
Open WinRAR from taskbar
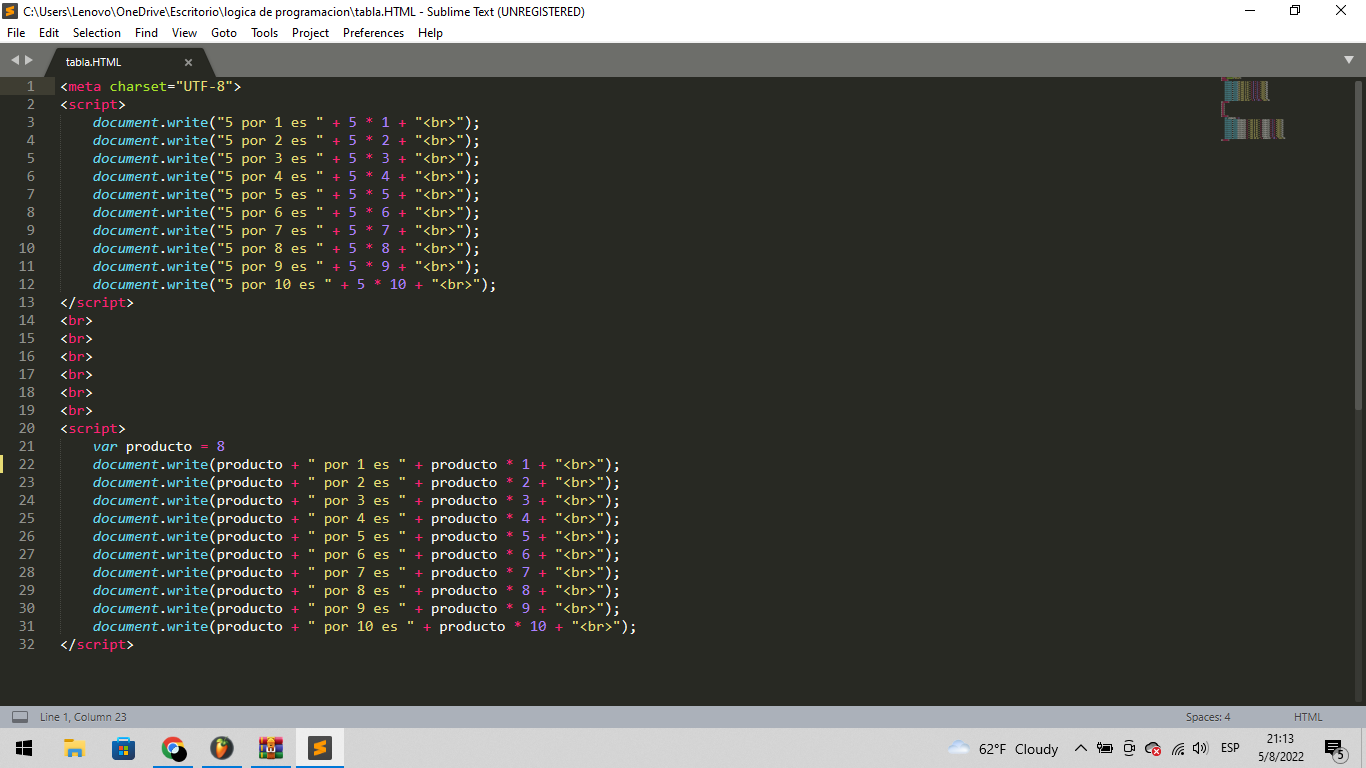coord(270,748)
